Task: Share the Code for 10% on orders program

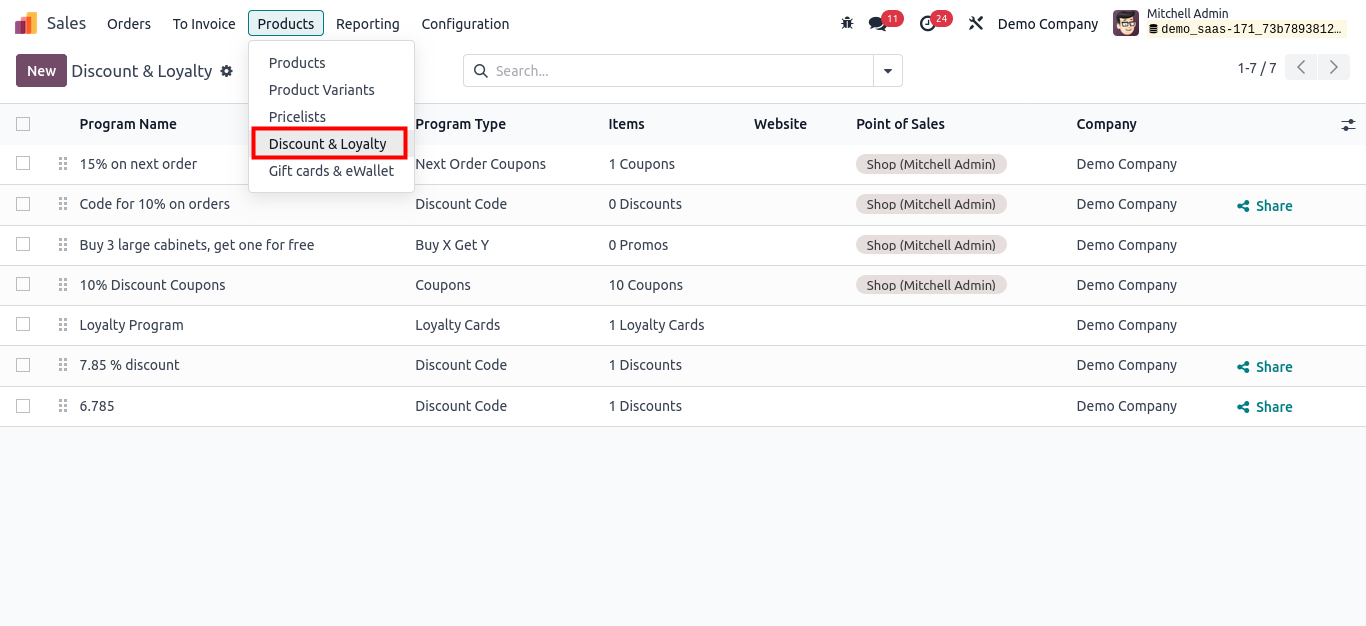Action: tap(1265, 206)
